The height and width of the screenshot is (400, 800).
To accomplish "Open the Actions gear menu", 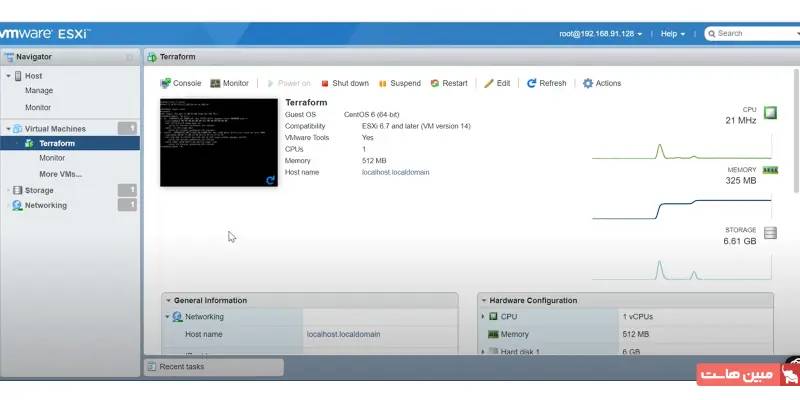I will pos(602,83).
